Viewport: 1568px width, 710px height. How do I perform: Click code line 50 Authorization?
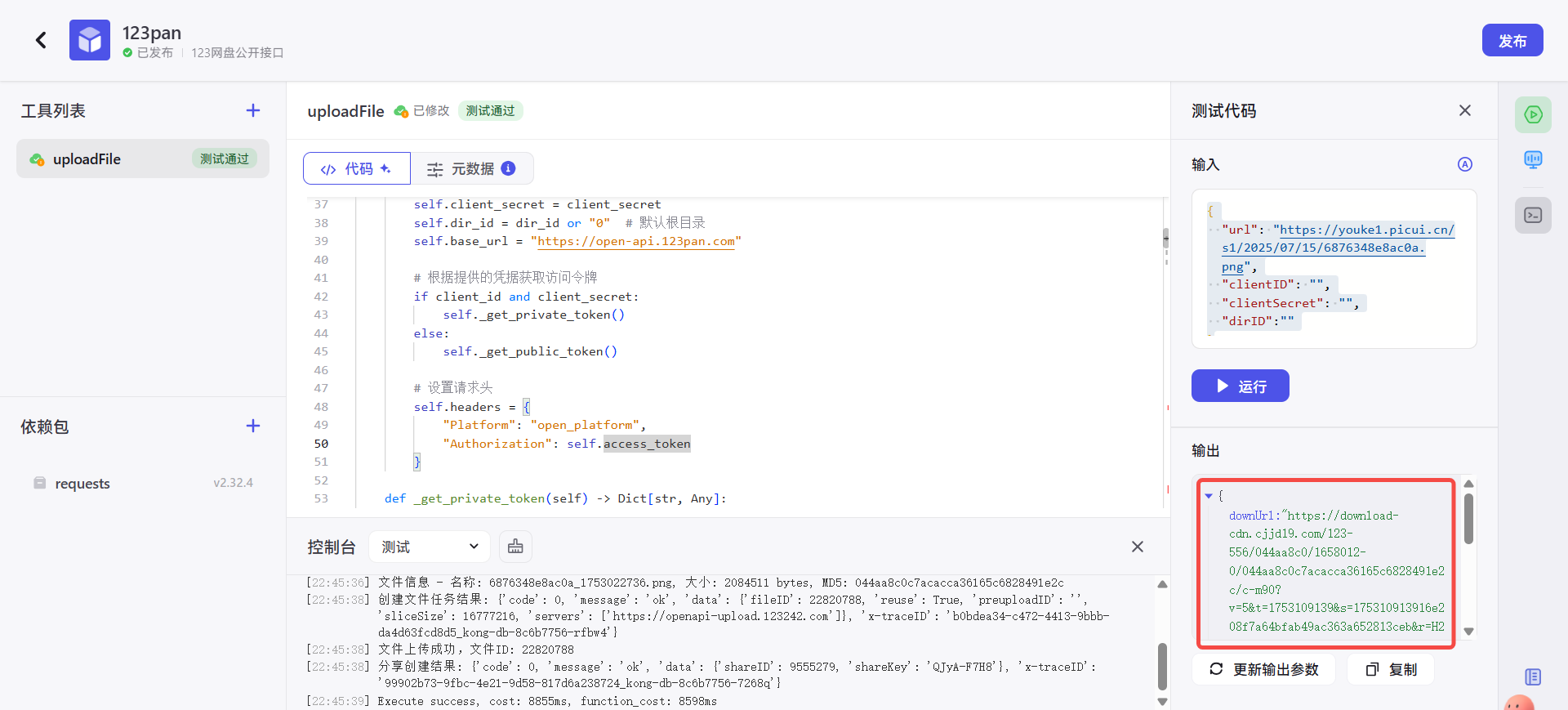(x=567, y=444)
